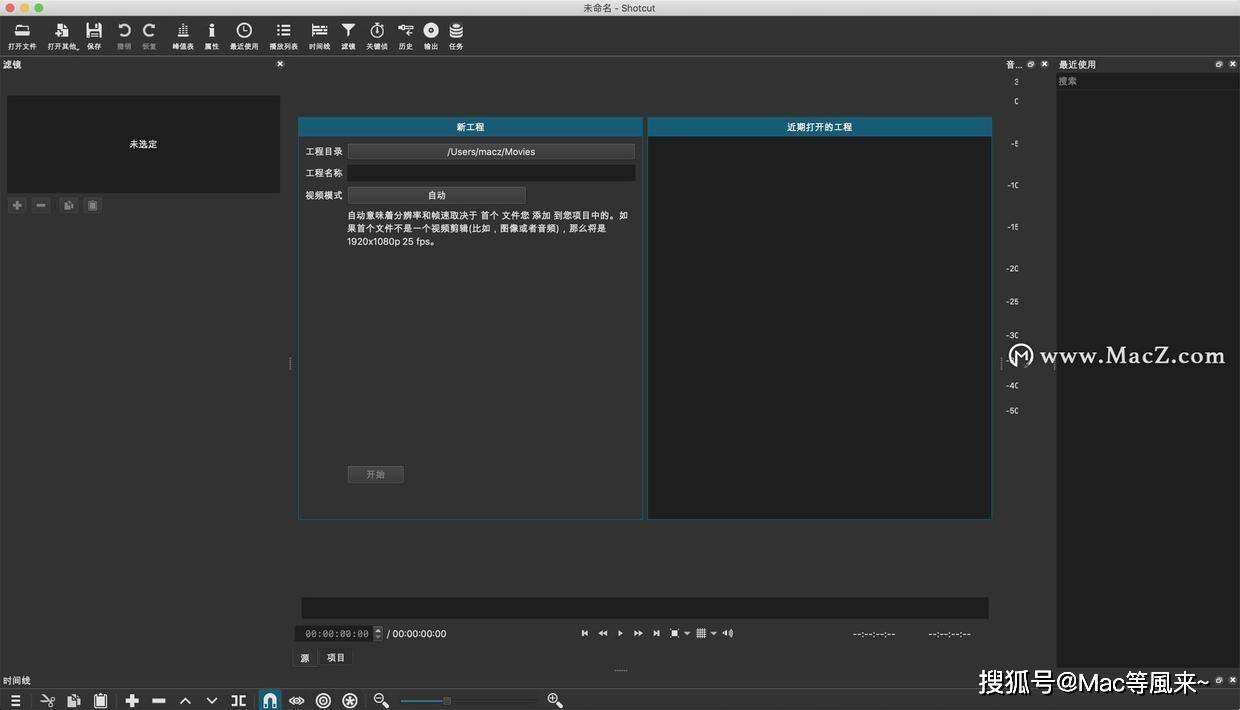
Task: Click the player scrub bar
Action: [645, 608]
